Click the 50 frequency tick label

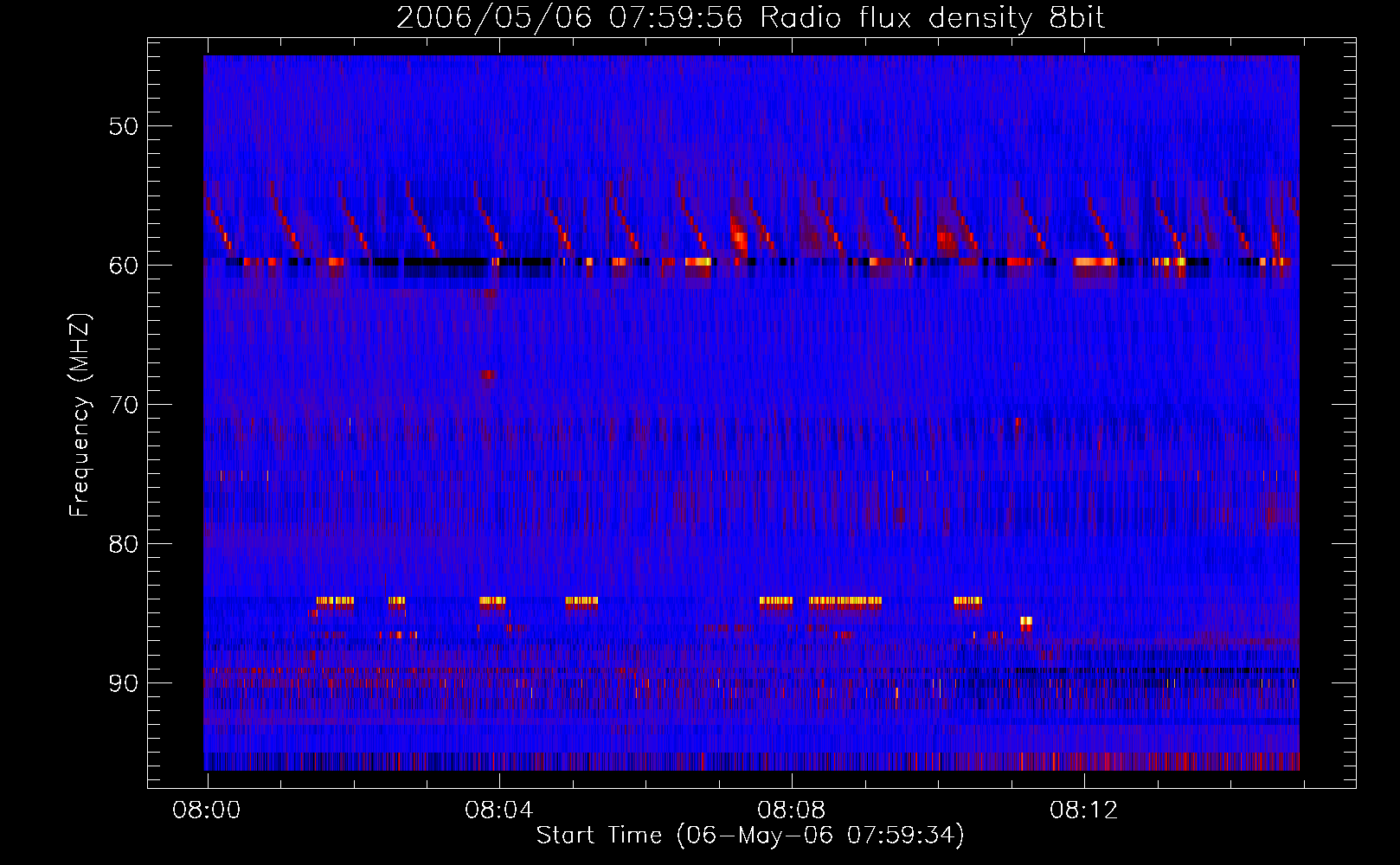(123, 126)
